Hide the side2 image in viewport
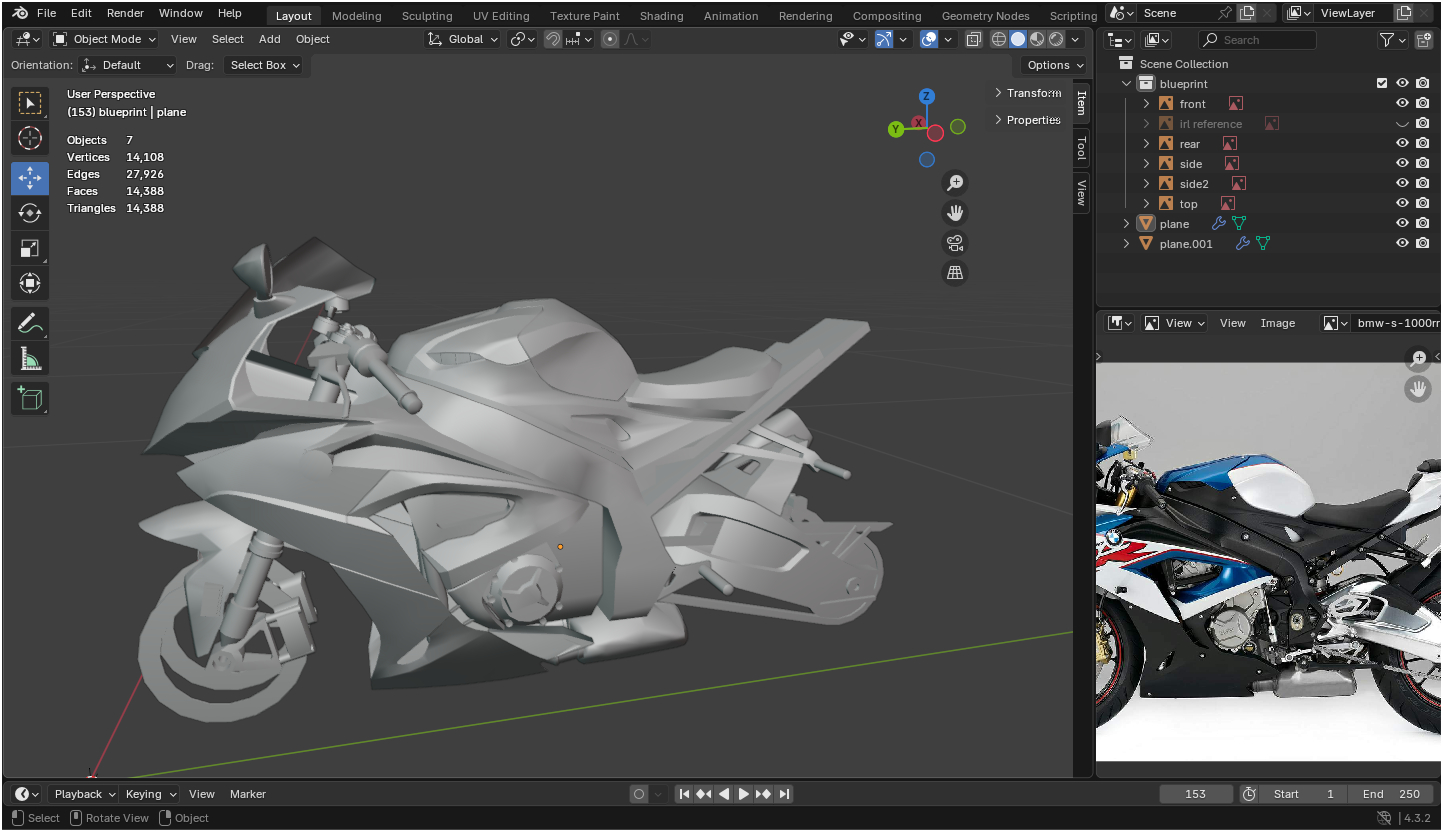Image resolution: width=1443 pixels, height=832 pixels. pyautogui.click(x=1403, y=184)
